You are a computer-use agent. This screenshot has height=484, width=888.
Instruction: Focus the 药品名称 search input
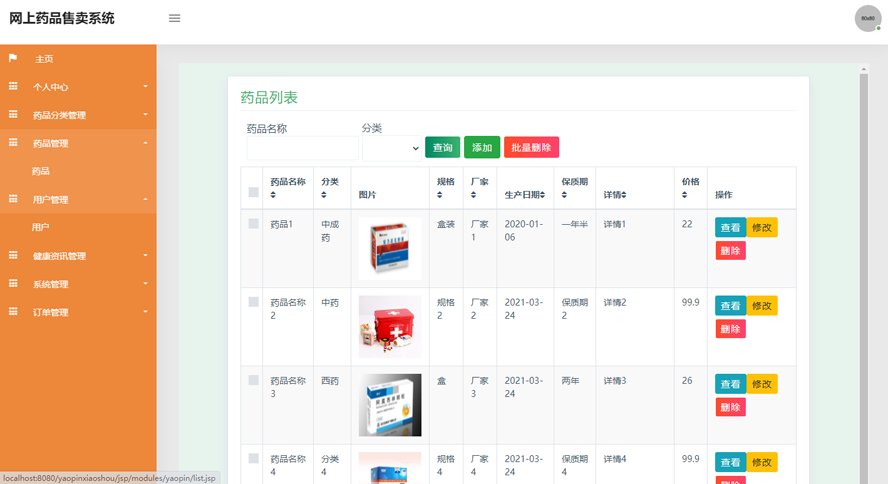[x=302, y=148]
